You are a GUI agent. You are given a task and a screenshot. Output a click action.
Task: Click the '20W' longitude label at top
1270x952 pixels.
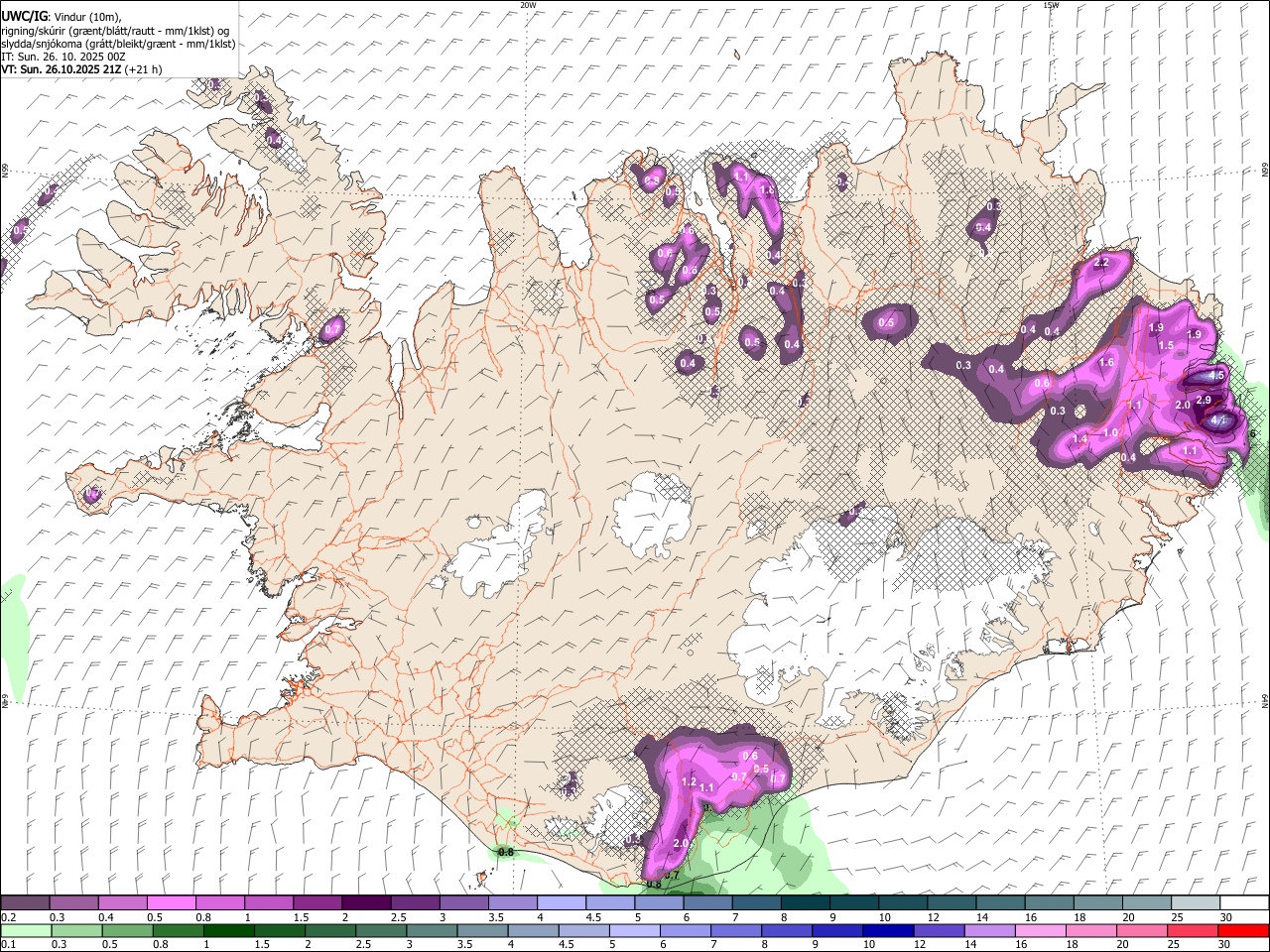(528, 5)
